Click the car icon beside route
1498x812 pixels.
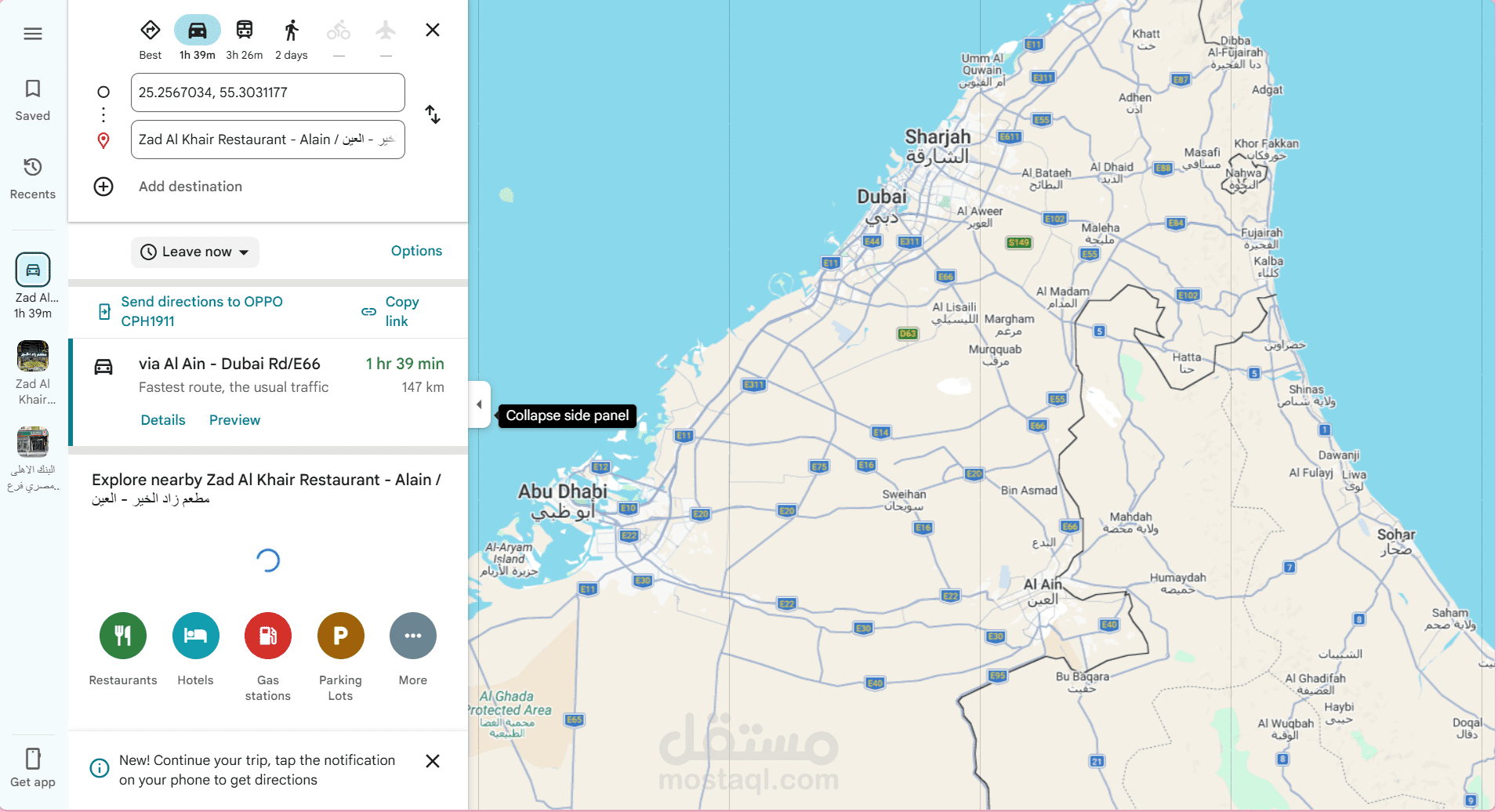[103, 367]
